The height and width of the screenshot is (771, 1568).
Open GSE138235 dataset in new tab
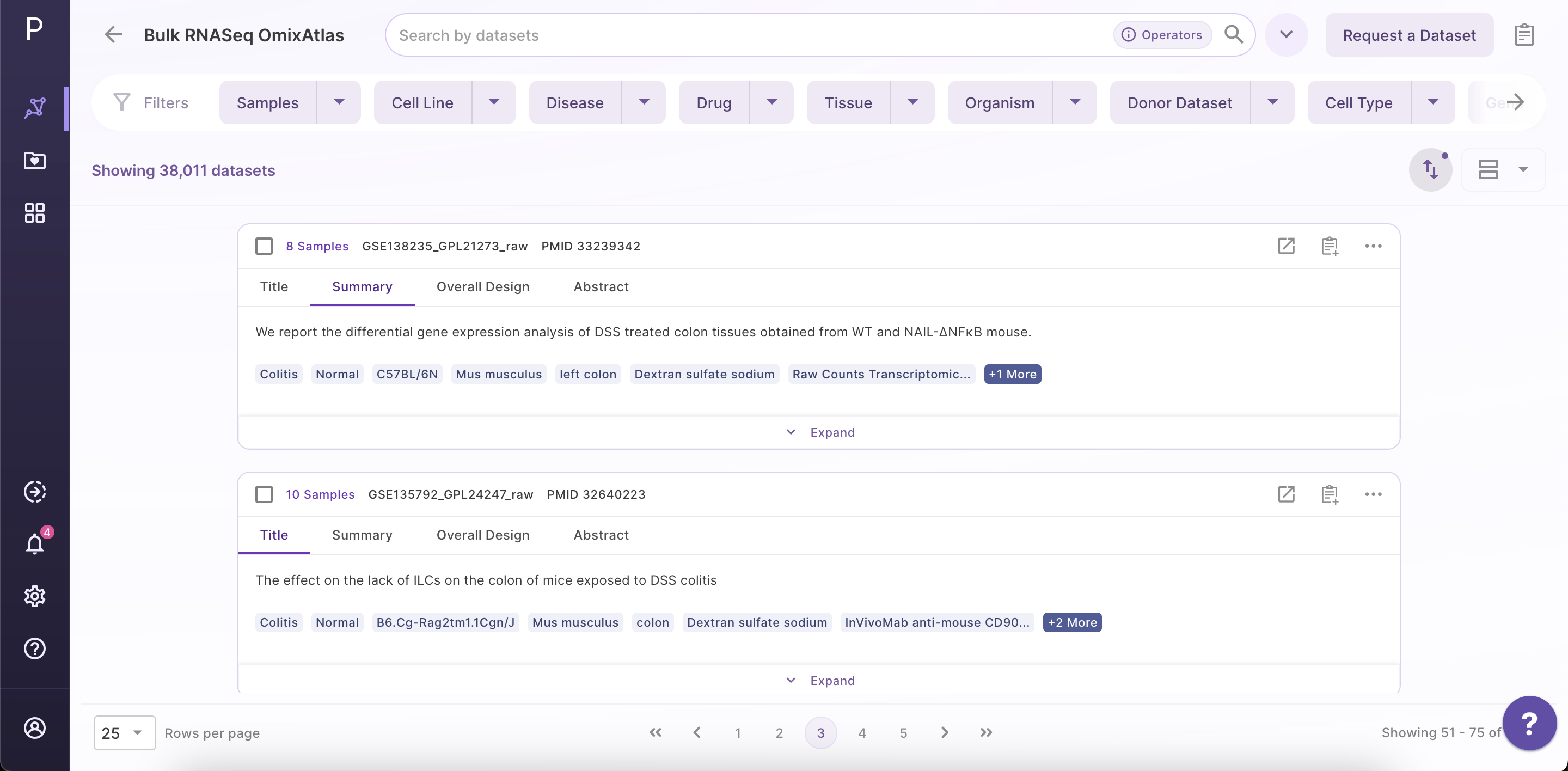point(1286,246)
